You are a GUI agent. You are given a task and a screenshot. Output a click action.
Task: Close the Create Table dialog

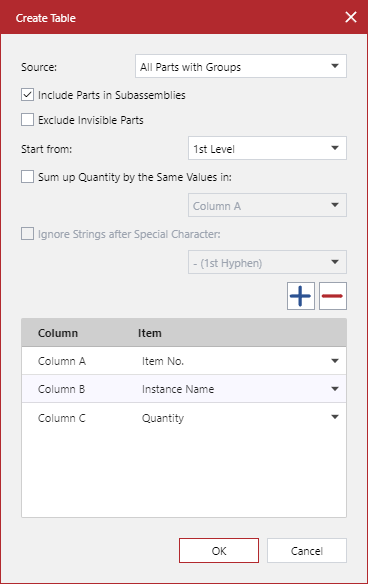350,17
